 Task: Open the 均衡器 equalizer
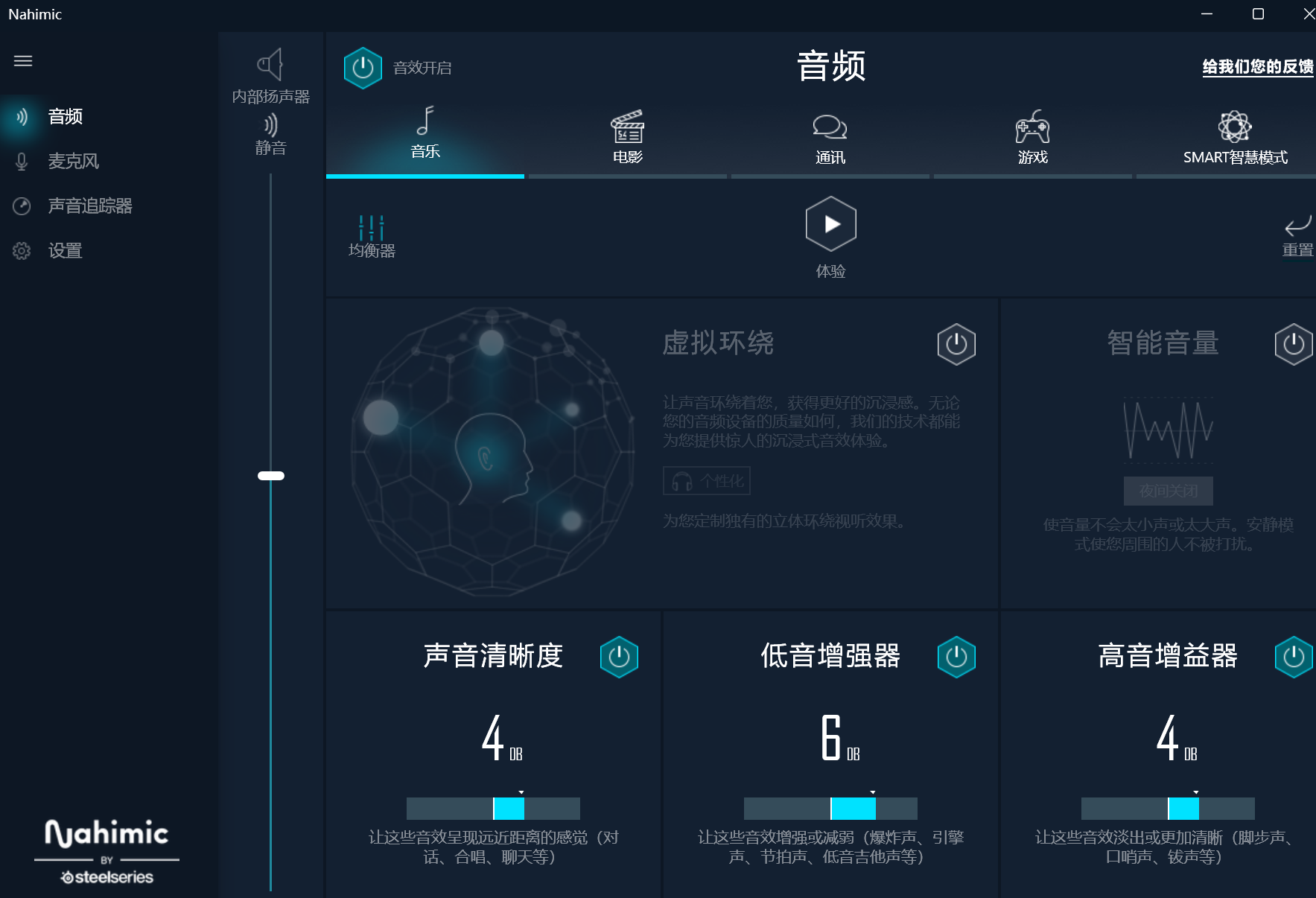tap(370, 235)
